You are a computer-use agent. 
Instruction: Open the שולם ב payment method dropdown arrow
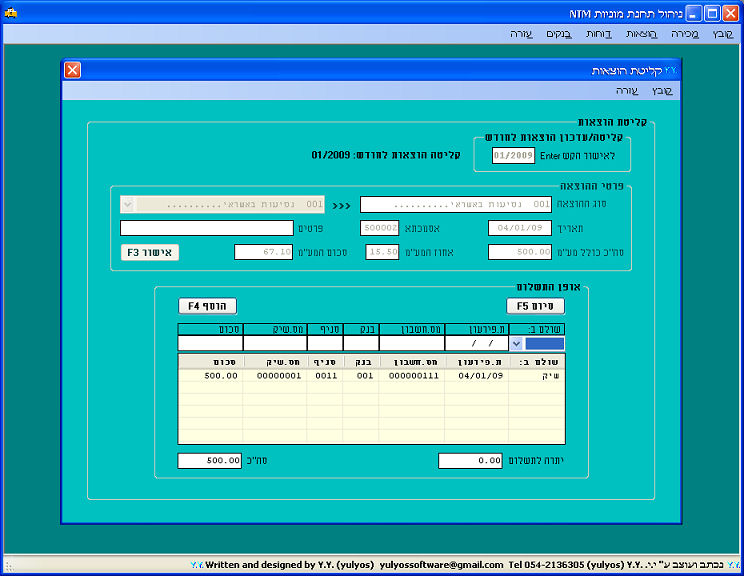(516, 343)
